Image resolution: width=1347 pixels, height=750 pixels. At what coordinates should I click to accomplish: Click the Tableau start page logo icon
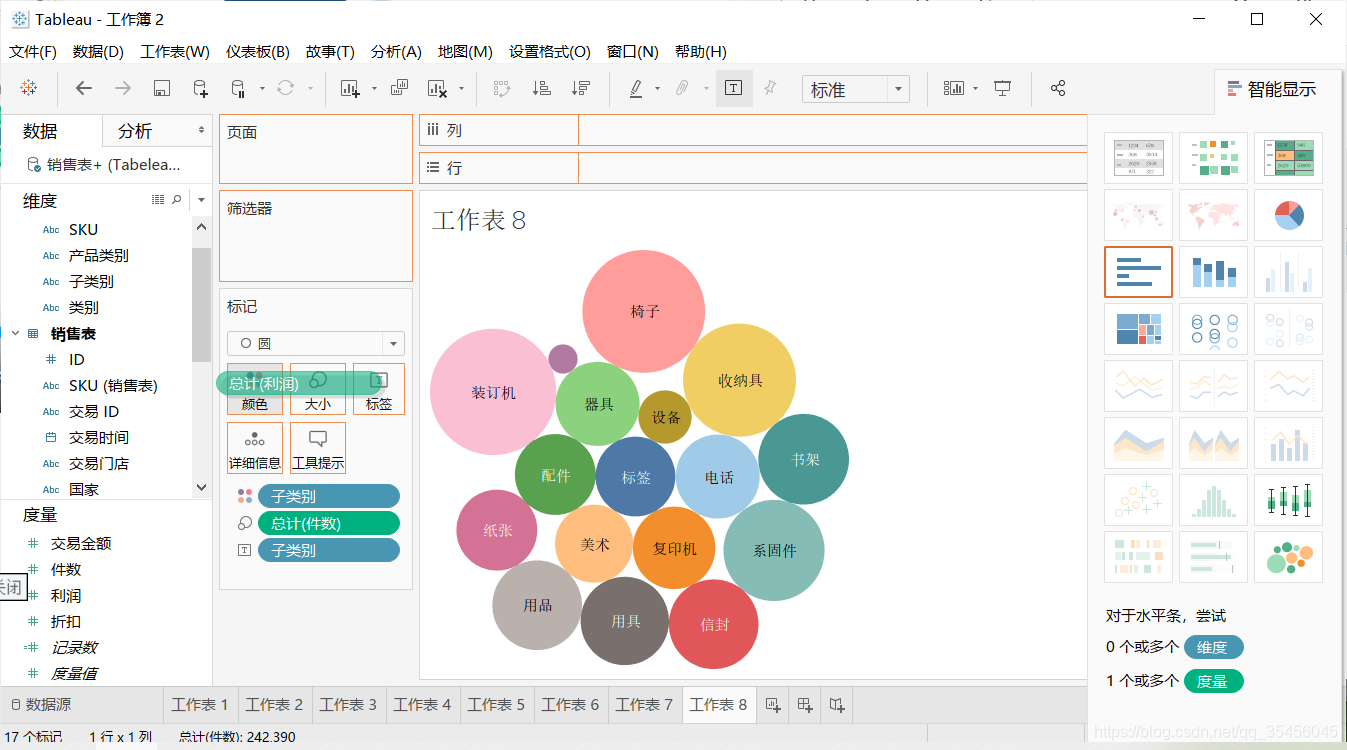tap(29, 89)
